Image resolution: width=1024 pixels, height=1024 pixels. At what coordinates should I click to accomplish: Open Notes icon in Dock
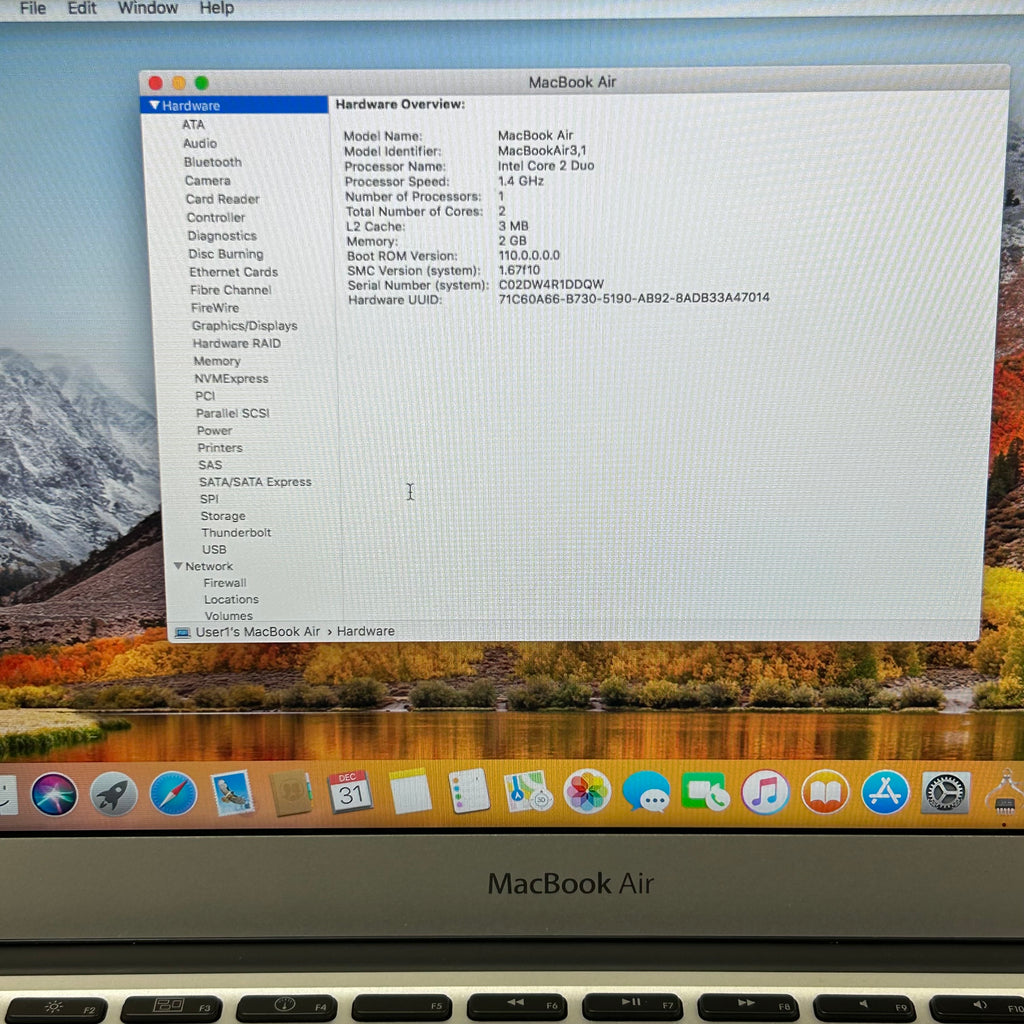click(410, 792)
